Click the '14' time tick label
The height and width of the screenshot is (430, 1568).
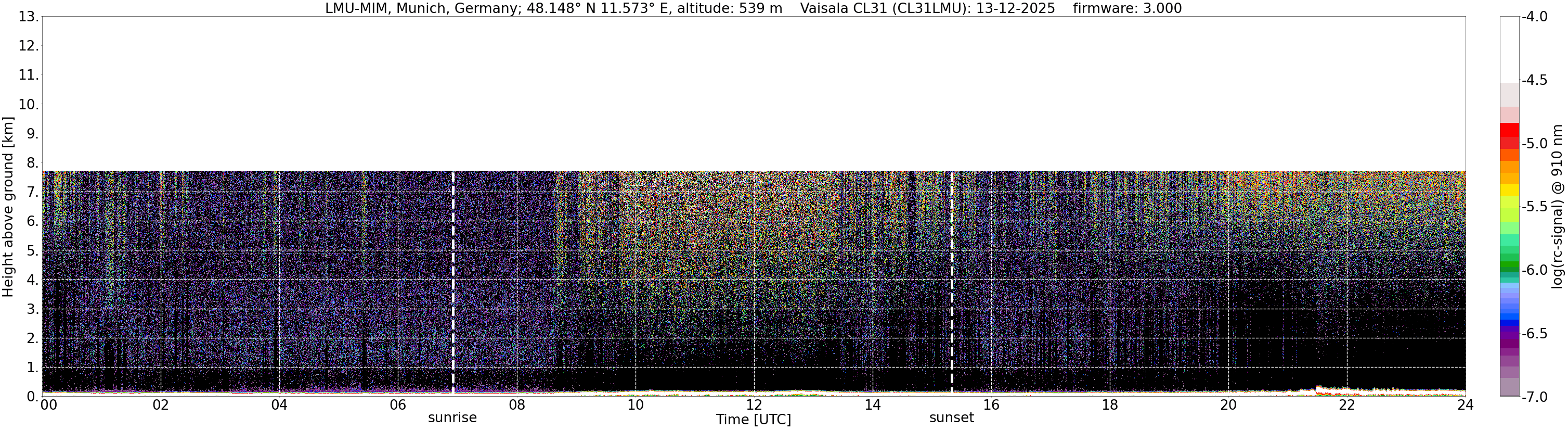coord(872,405)
